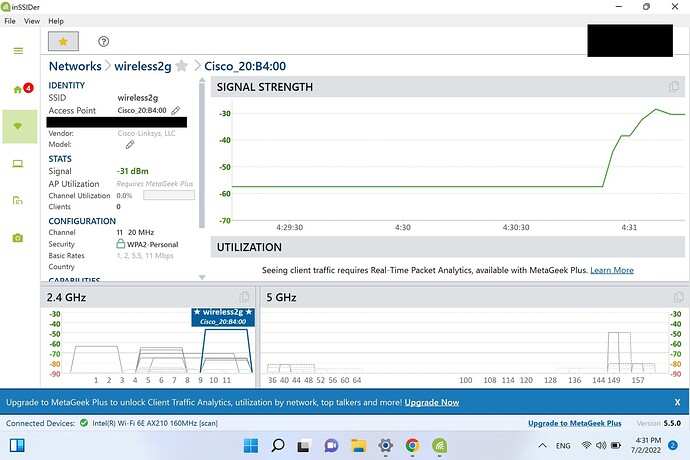Open taskbar Search
690x460 pixels.
pyautogui.click(x=278, y=445)
